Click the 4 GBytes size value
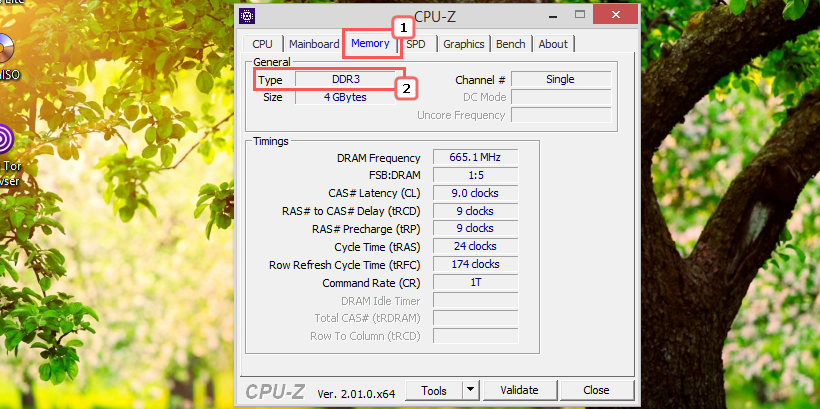This screenshot has height=409, width=820. click(346, 97)
